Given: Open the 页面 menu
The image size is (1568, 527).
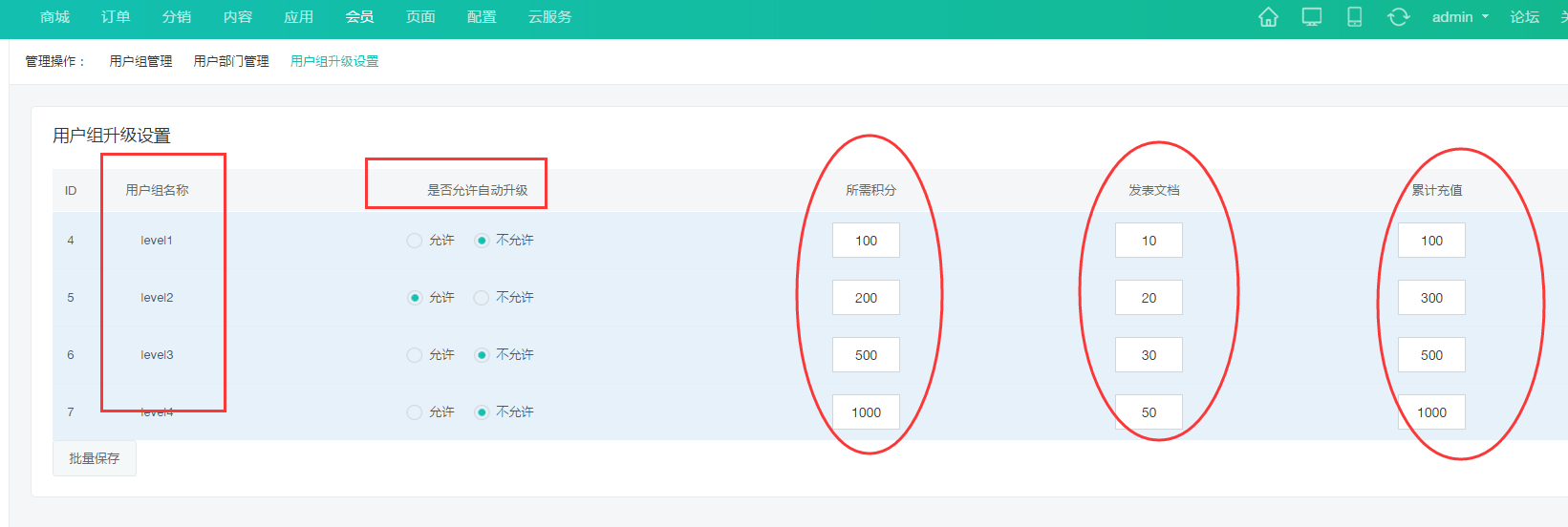Looking at the screenshot, I should pyautogui.click(x=420, y=17).
